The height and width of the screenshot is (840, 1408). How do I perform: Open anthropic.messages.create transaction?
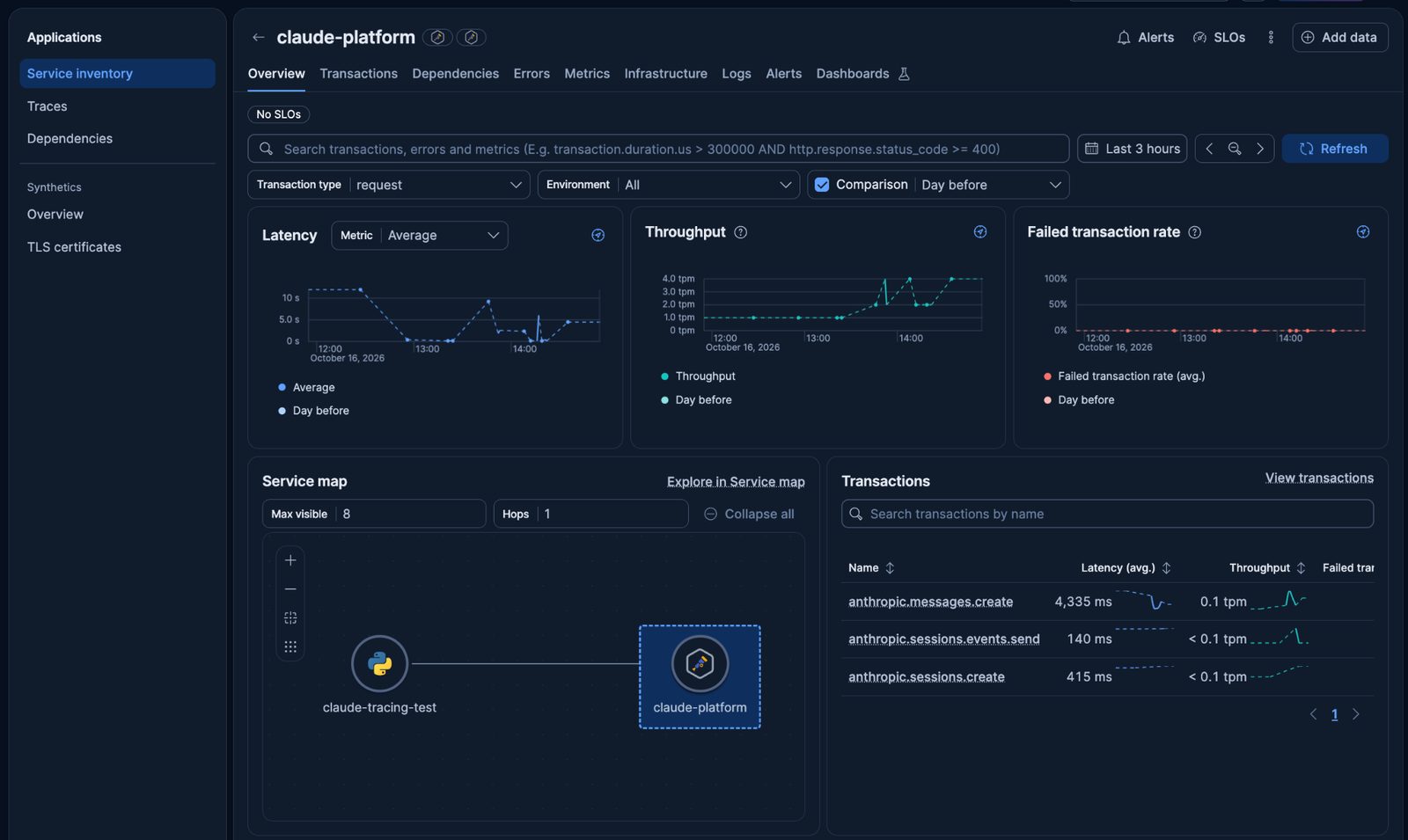click(930, 602)
